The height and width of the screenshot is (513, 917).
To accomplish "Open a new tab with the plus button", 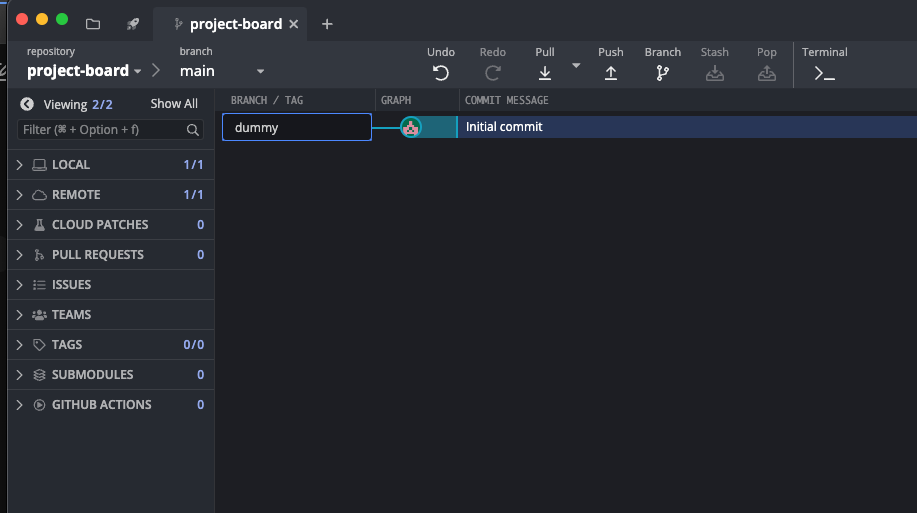I will 327,24.
